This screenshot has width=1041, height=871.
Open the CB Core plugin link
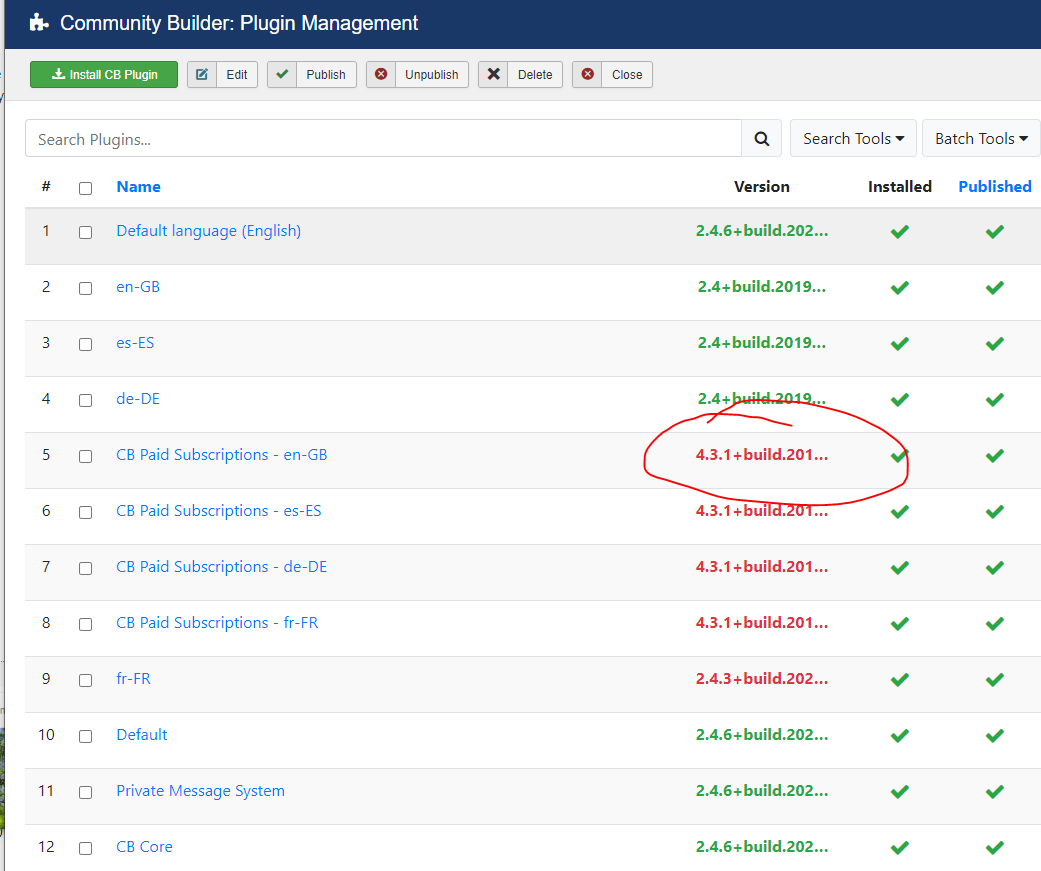(144, 846)
